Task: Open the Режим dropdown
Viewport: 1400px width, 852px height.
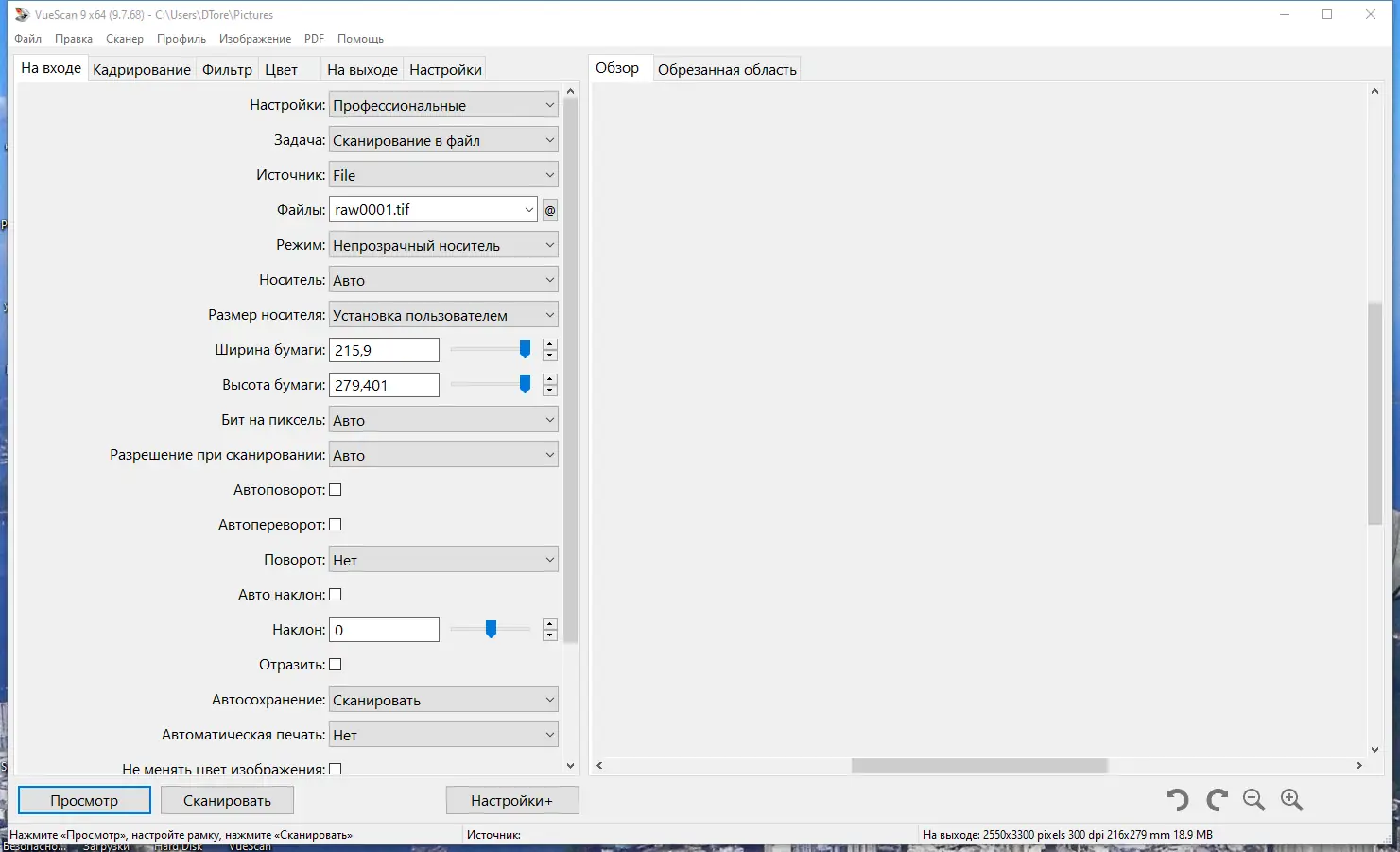Action: point(443,245)
